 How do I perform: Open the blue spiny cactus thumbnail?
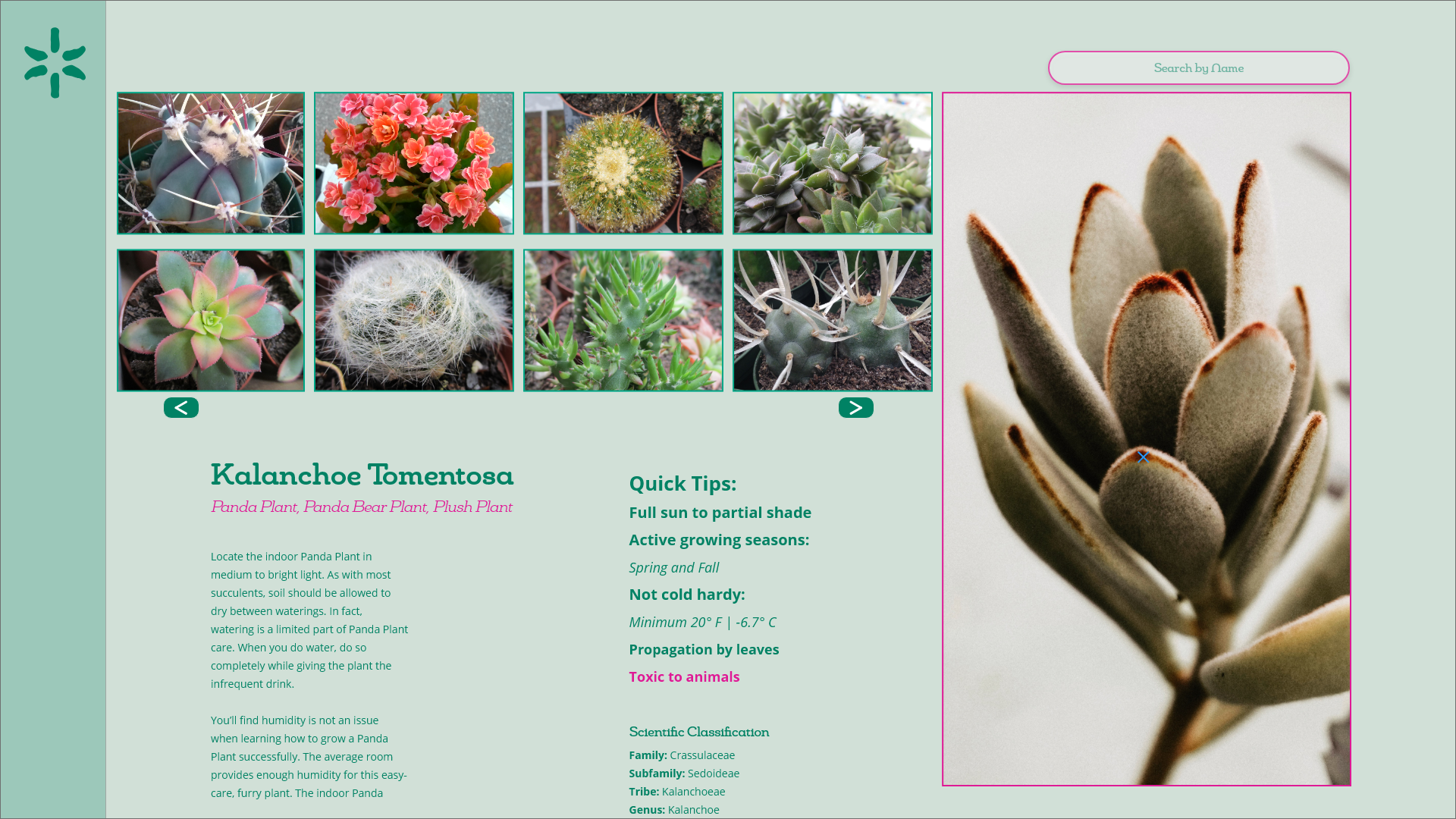[x=211, y=163]
